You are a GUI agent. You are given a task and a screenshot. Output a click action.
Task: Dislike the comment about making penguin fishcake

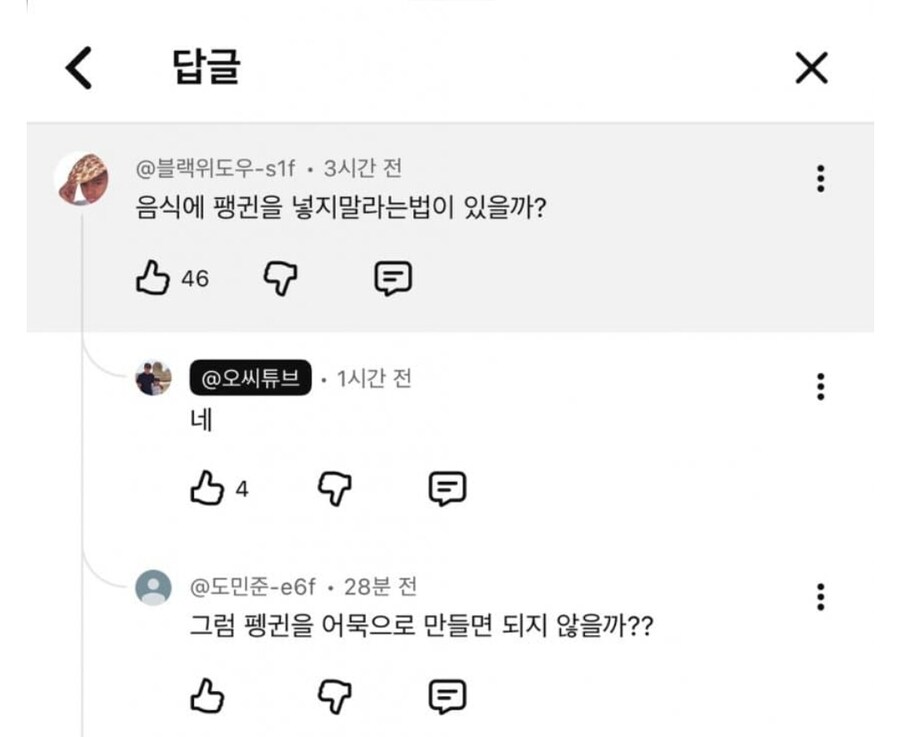tap(336, 695)
